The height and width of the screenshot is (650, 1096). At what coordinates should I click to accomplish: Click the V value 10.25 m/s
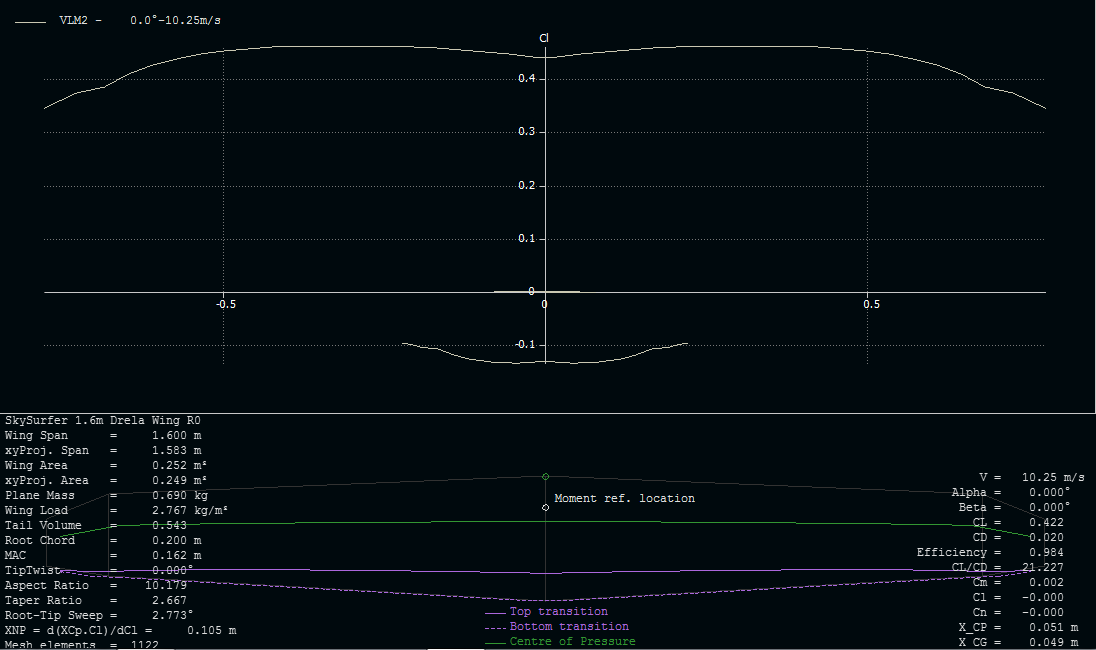pos(1053,477)
